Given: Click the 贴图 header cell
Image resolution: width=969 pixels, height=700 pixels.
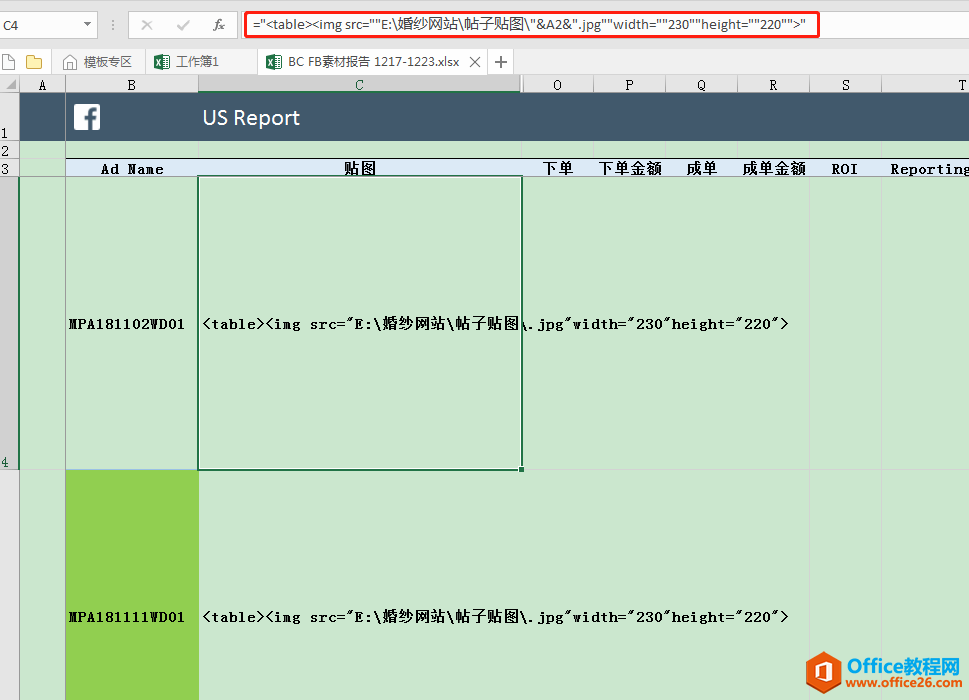Looking at the screenshot, I should pos(359,169).
